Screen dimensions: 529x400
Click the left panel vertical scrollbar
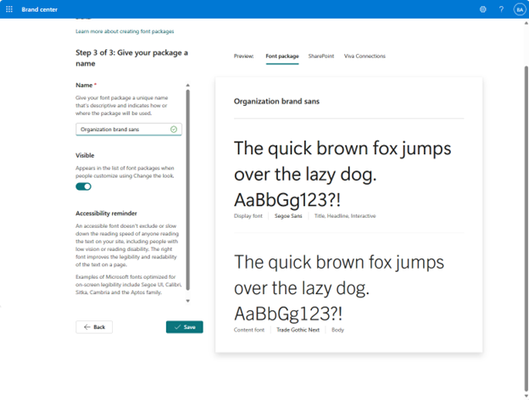point(188,190)
